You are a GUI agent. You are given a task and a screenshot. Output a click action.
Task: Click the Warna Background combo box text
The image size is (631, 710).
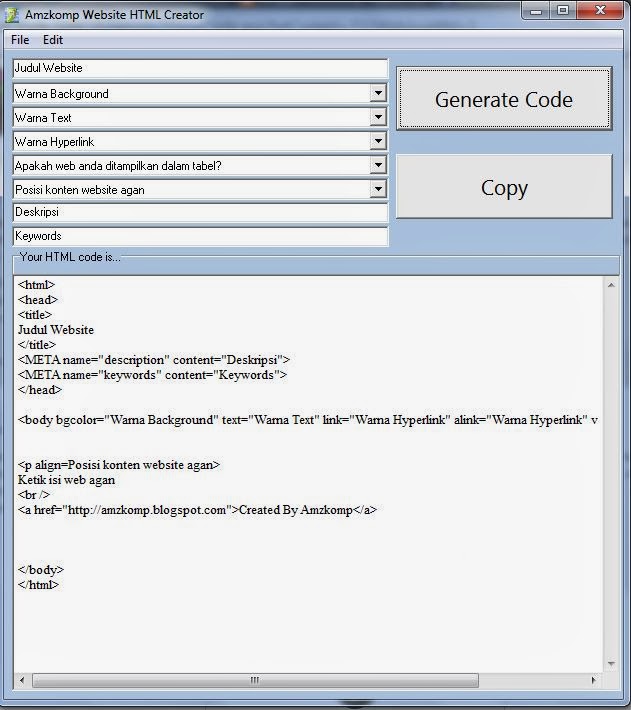coord(62,94)
